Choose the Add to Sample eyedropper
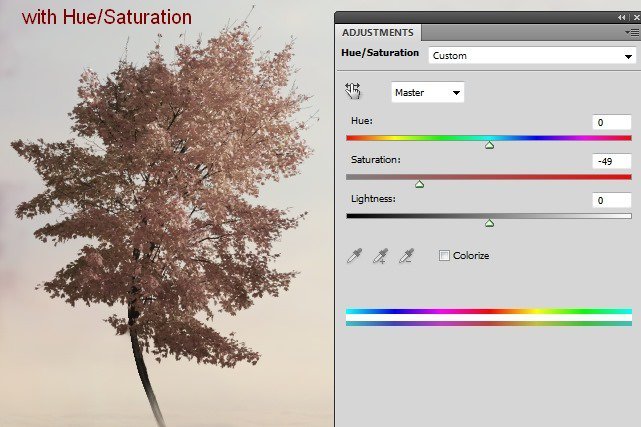Image resolution: width=641 pixels, height=427 pixels. click(379, 256)
